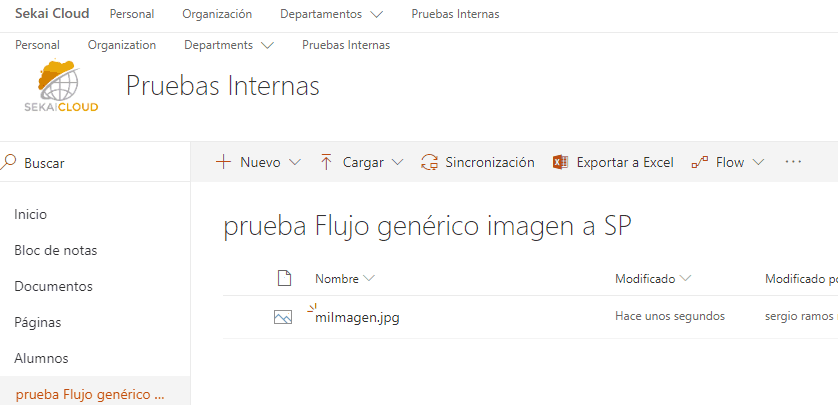Viewport: 838px width, 405px height.
Task: Click the Sekai Cloud site name
Action: [52, 14]
